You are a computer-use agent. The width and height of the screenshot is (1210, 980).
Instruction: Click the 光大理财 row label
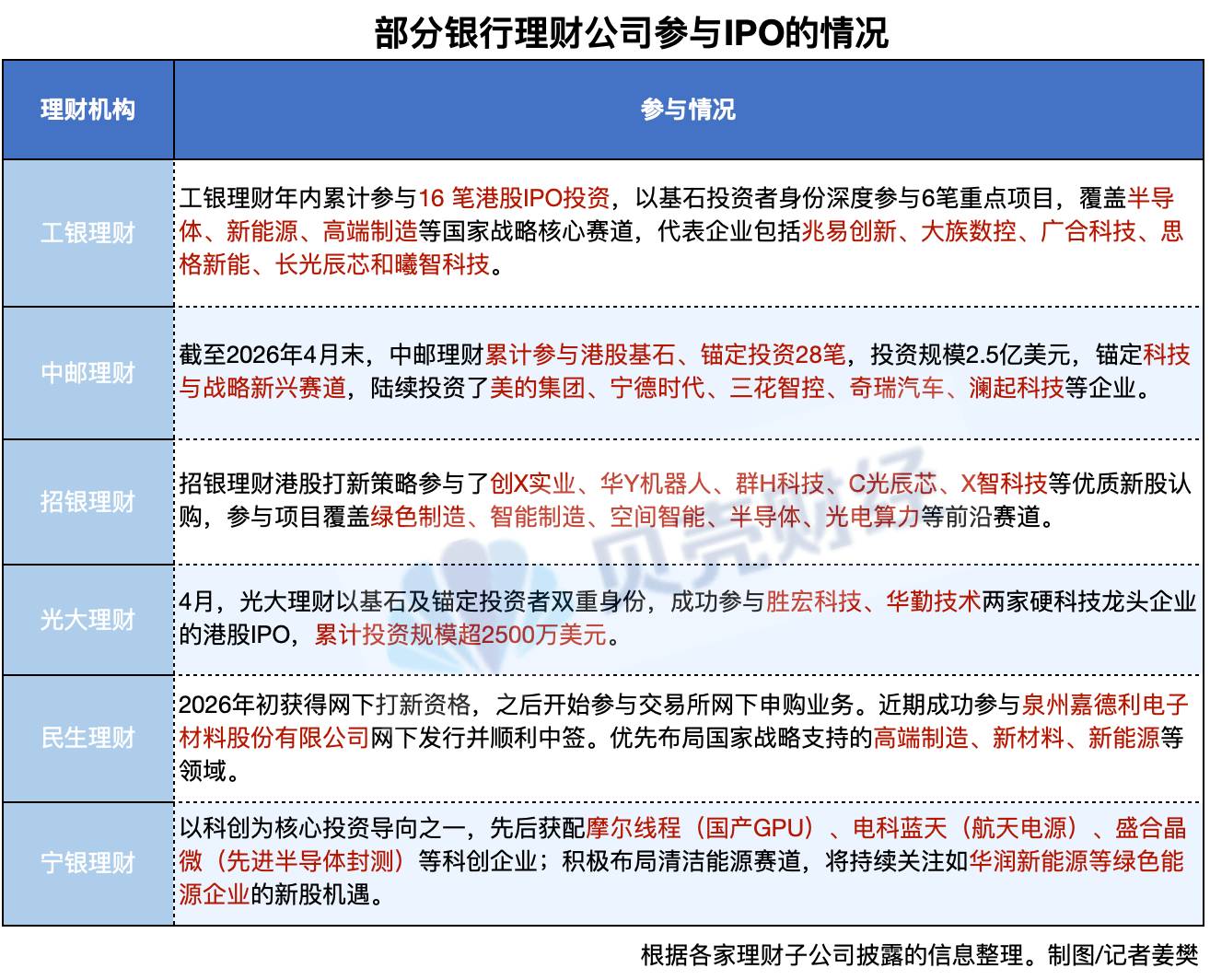[87, 620]
